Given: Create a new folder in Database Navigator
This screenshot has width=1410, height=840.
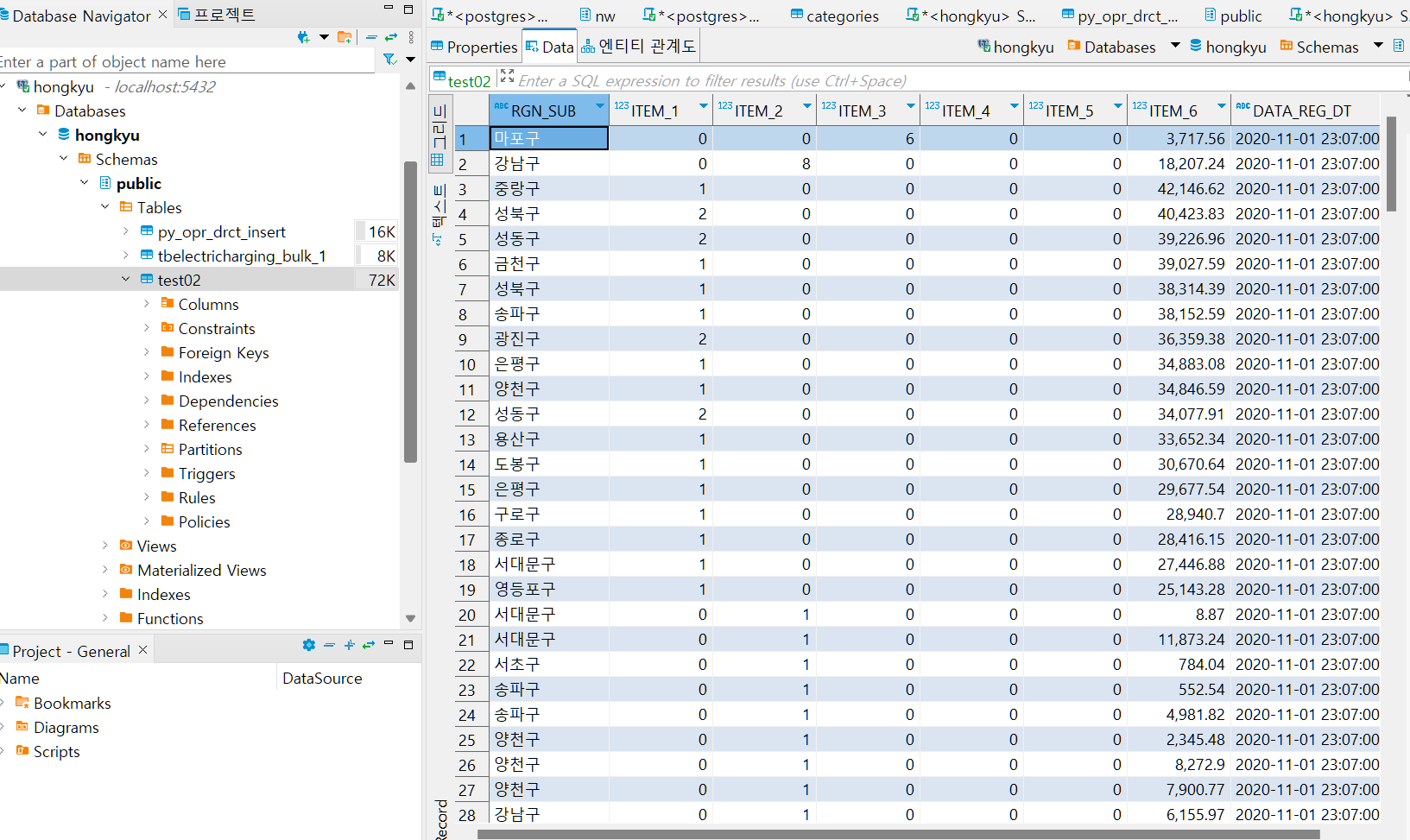Looking at the screenshot, I should tap(345, 37).
